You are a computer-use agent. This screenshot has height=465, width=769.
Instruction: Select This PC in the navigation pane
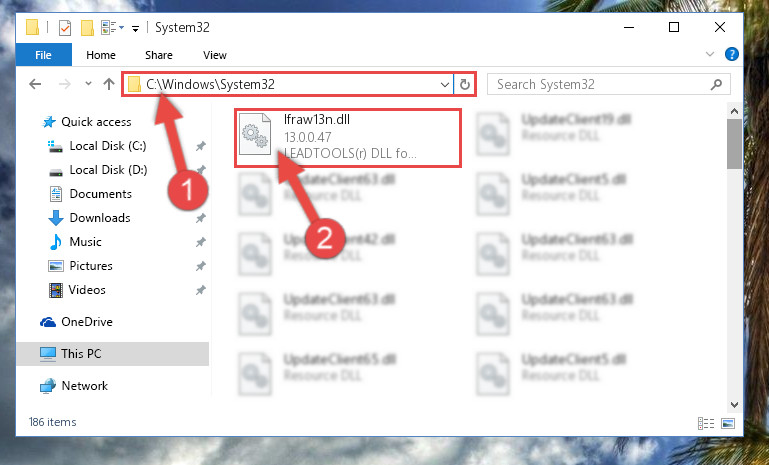112,354
